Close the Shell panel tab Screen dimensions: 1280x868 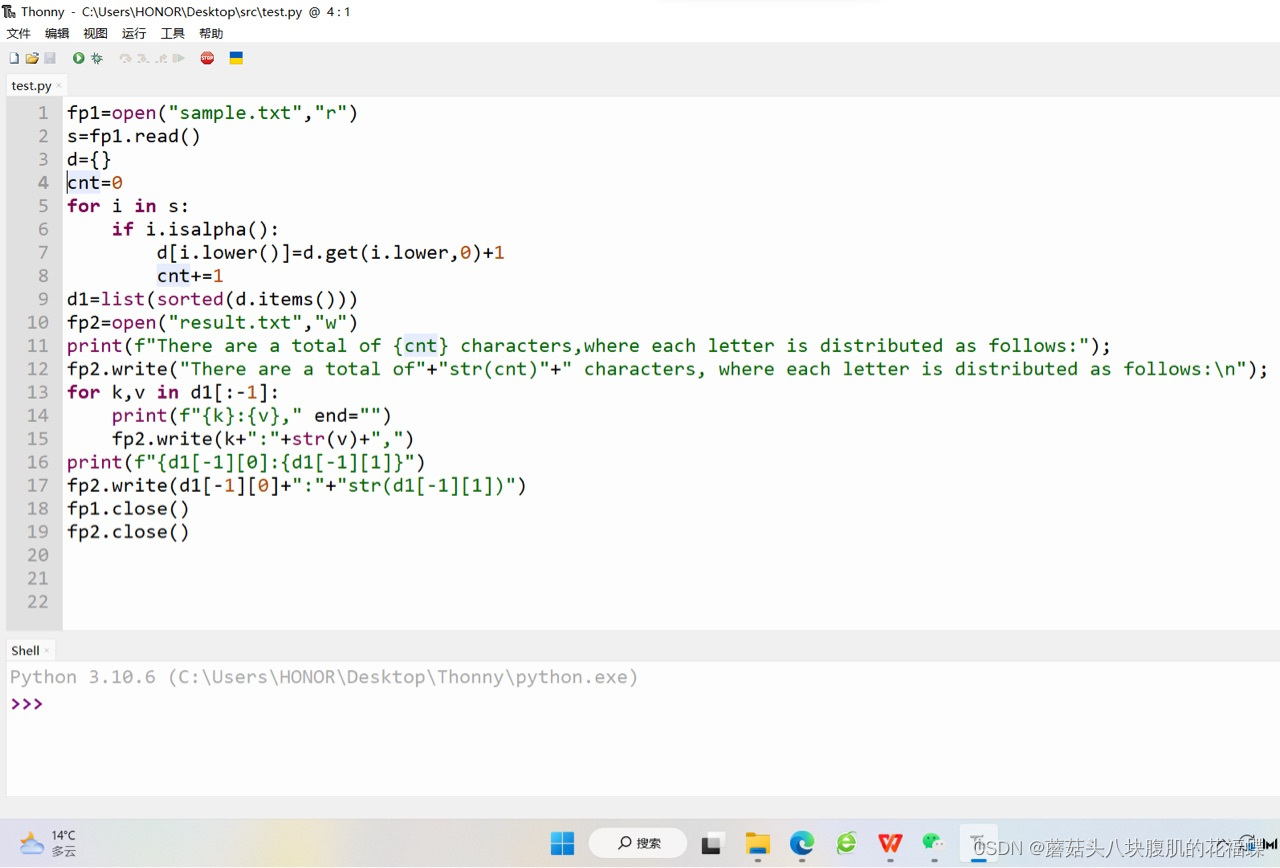click(47, 650)
